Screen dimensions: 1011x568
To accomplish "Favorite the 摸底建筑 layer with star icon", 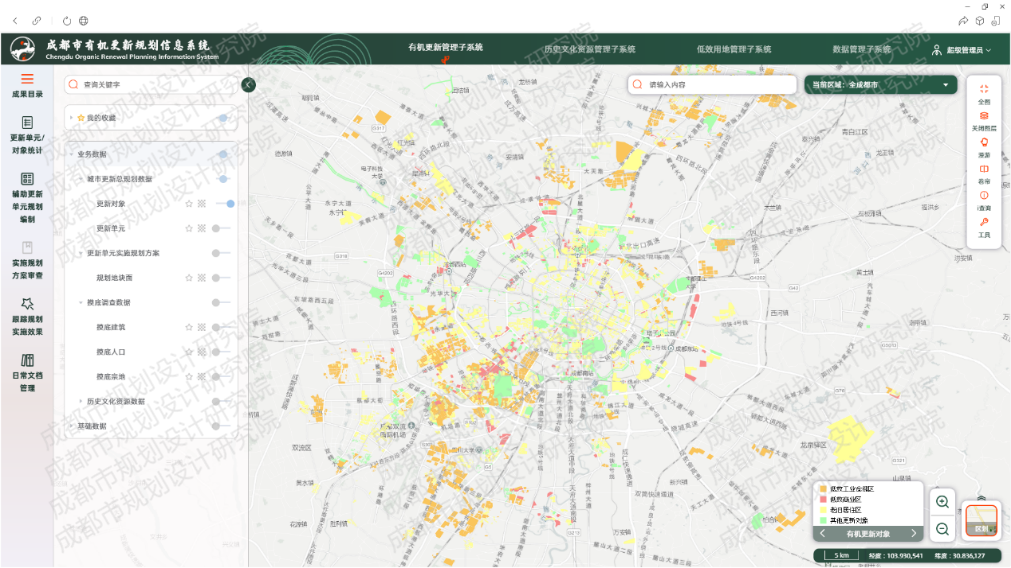I will pos(189,328).
